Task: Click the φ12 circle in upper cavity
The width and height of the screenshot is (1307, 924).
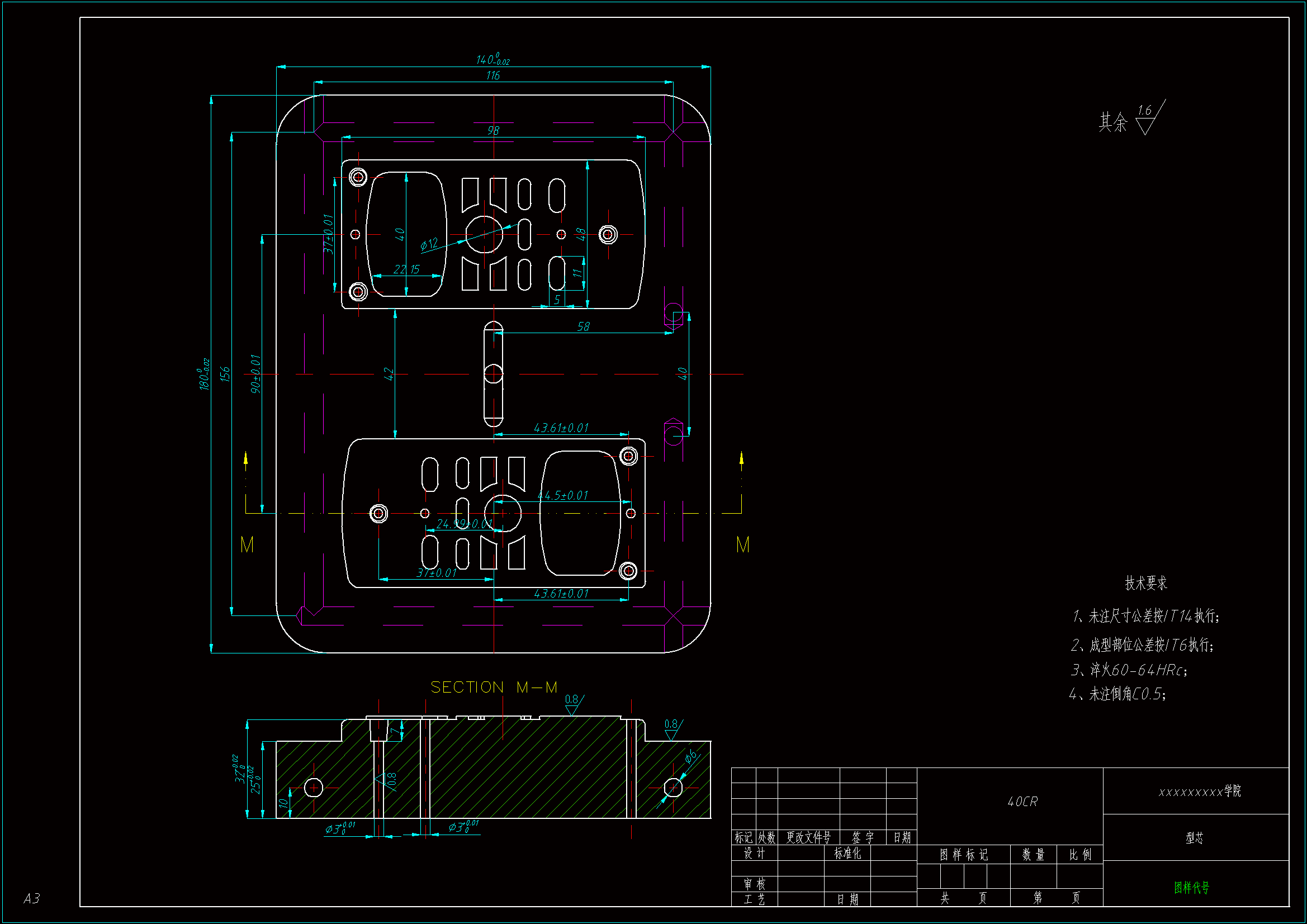Action: coord(484,234)
